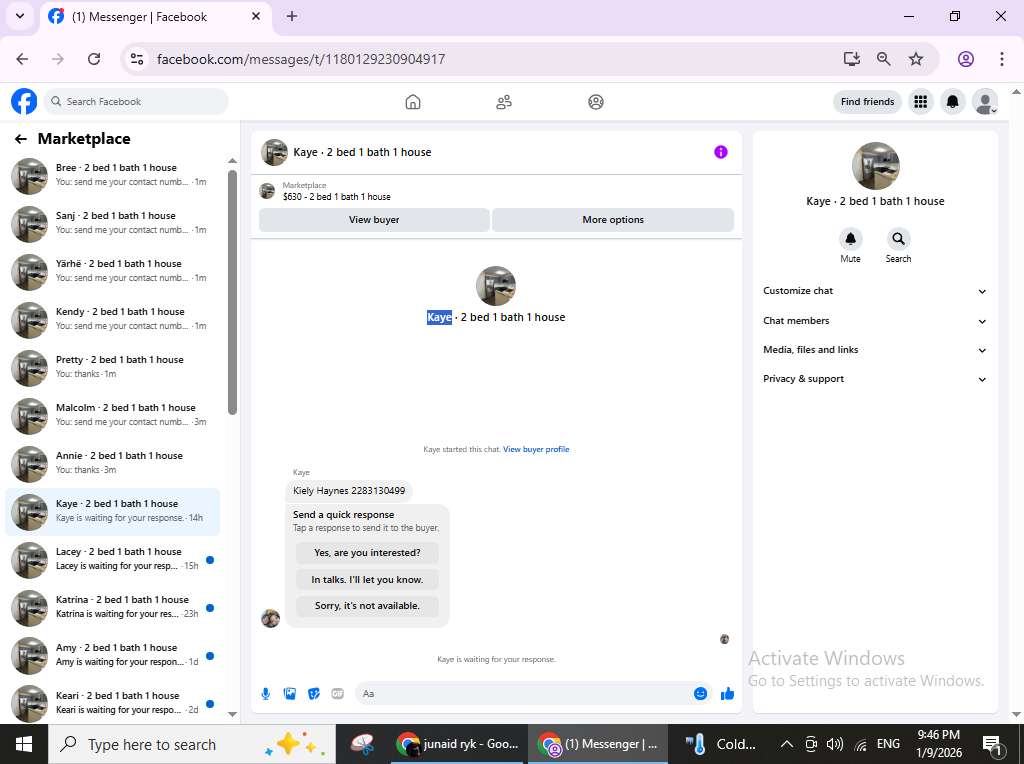
Task: View site information icon in address bar
Action: click(136, 59)
